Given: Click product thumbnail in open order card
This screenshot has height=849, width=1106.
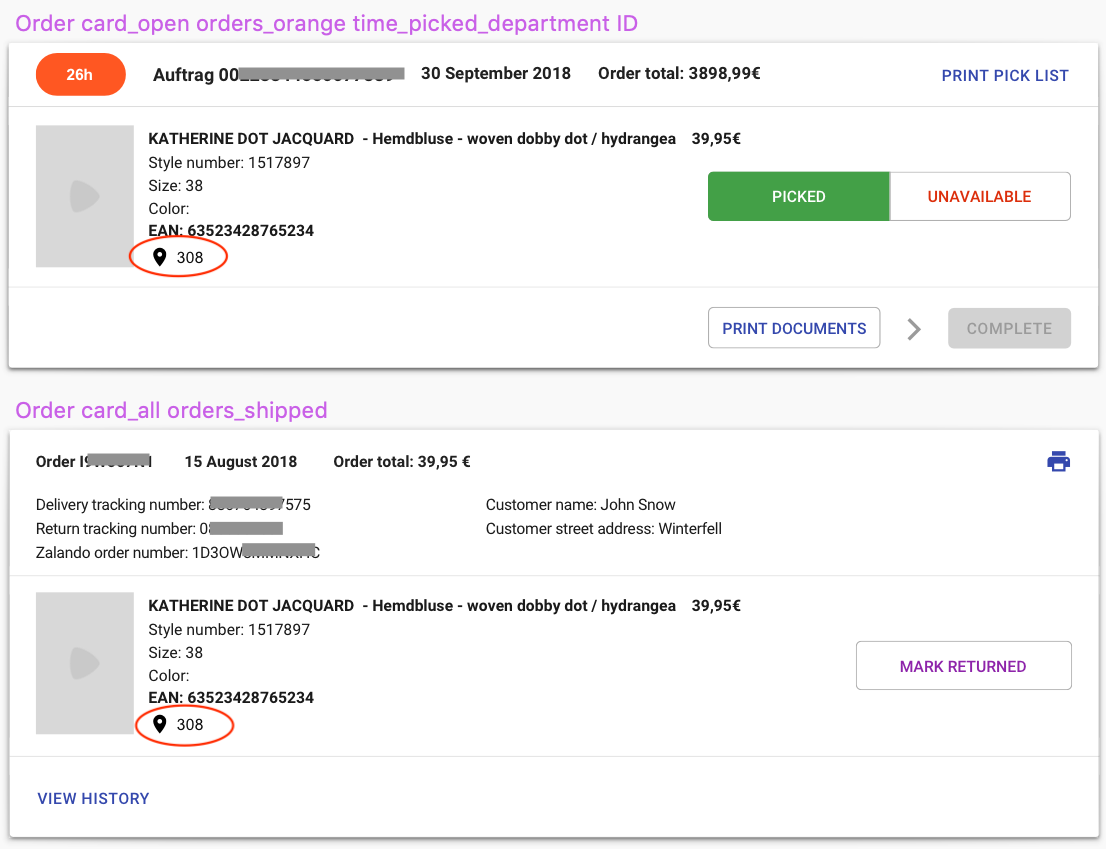Looking at the screenshot, I should pyautogui.click(x=85, y=196).
